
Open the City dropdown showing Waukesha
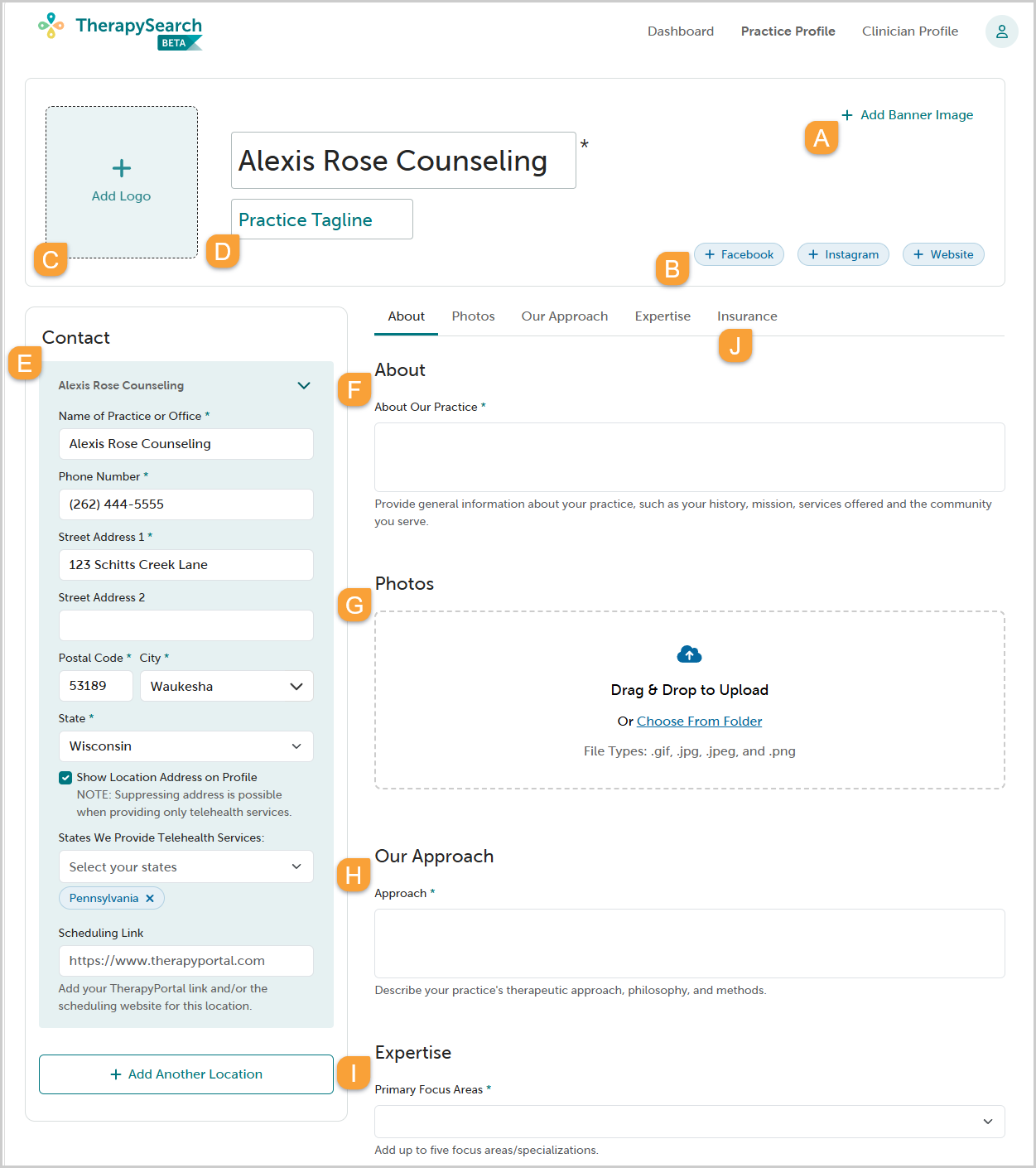(x=227, y=686)
